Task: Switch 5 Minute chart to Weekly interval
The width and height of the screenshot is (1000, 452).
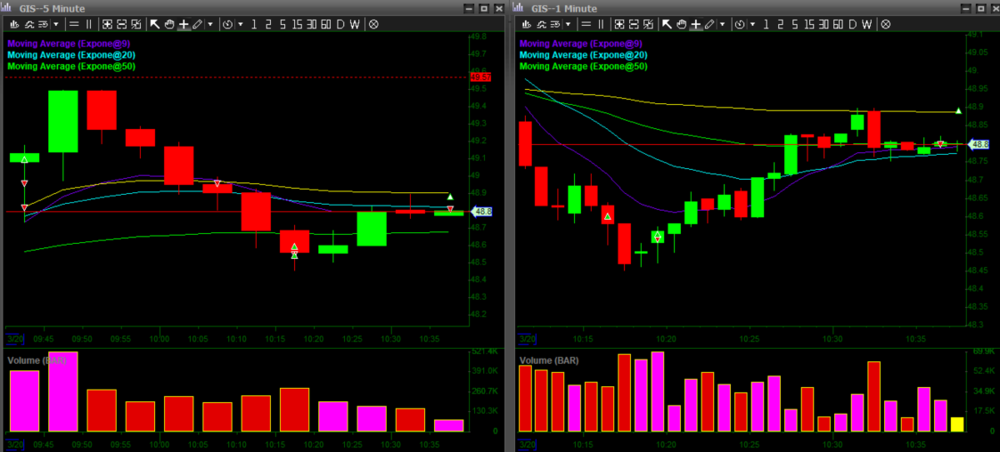Action: (355, 23)
